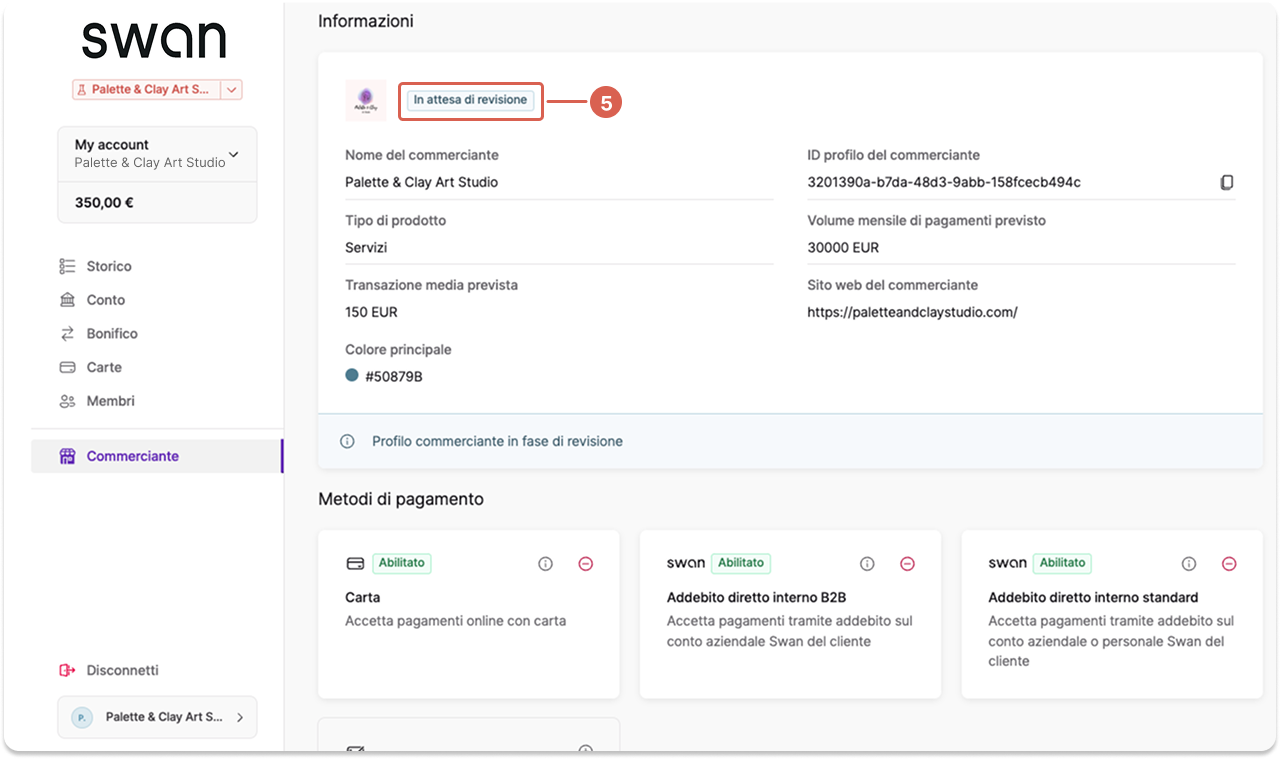Show info for Addebito diretto interno standard
The image size is (1280, 759).
1189,564
